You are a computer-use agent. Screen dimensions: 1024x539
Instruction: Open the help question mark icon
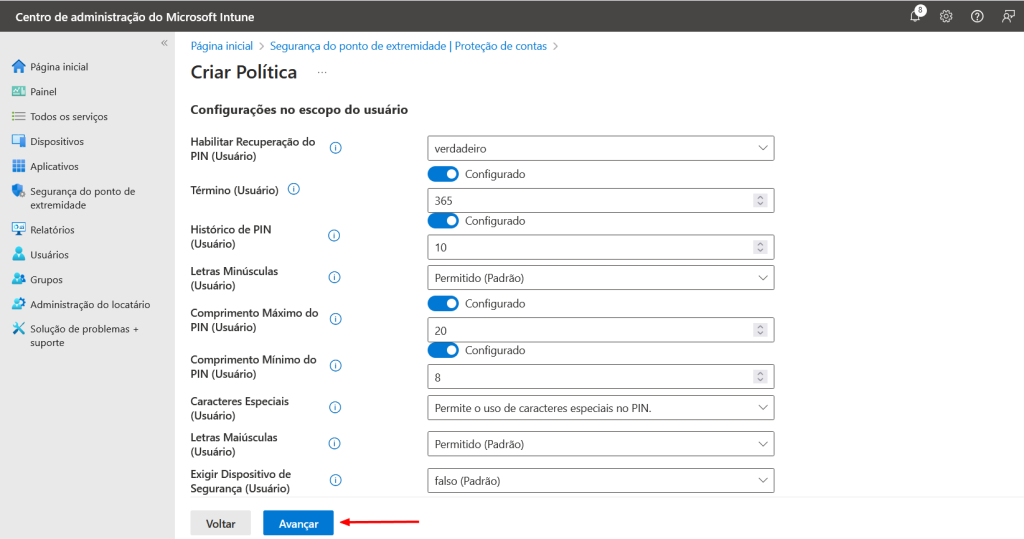coord(977,16)
